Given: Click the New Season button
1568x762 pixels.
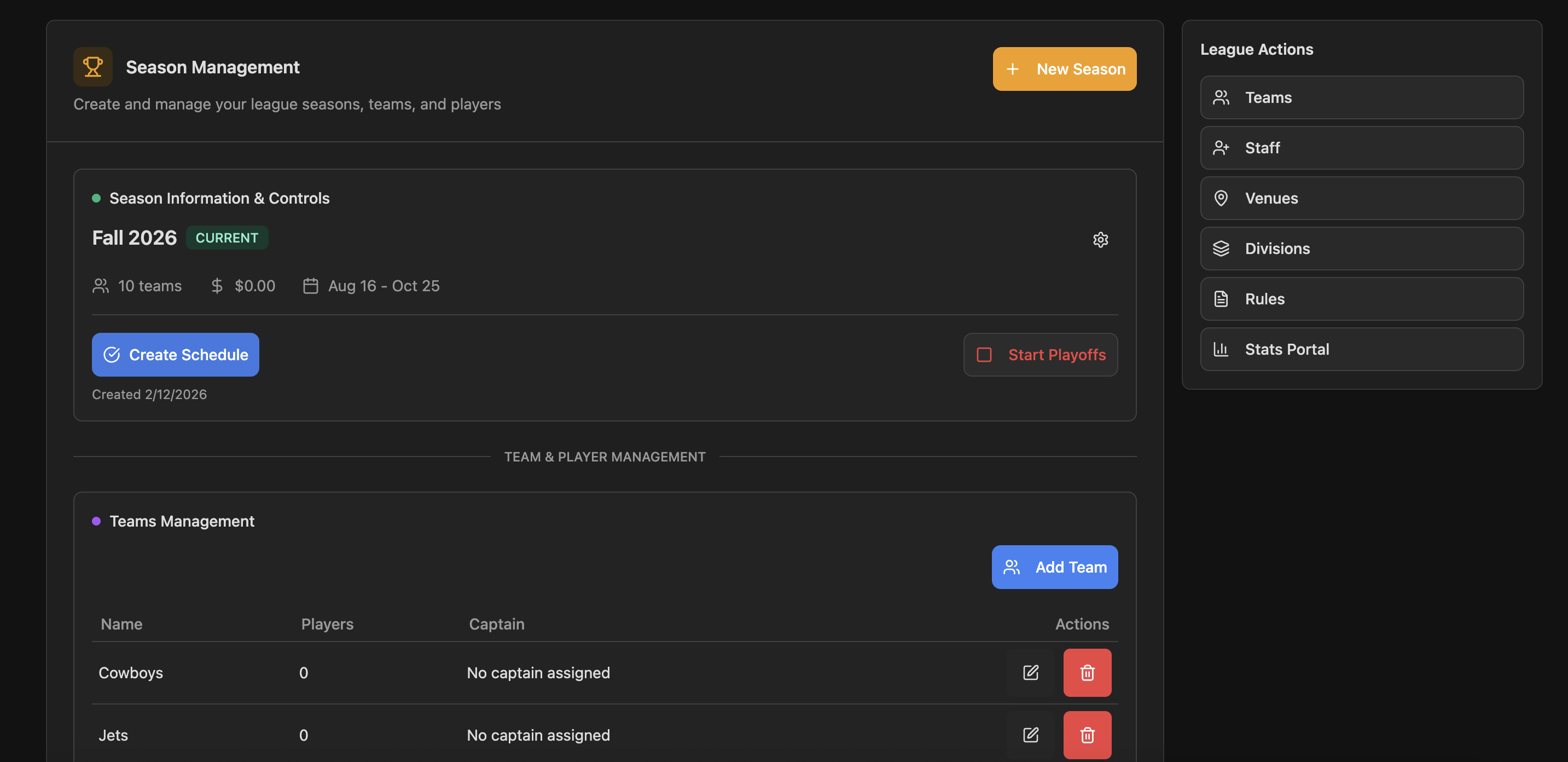Looking at the screenshot, I should 1064,68.
